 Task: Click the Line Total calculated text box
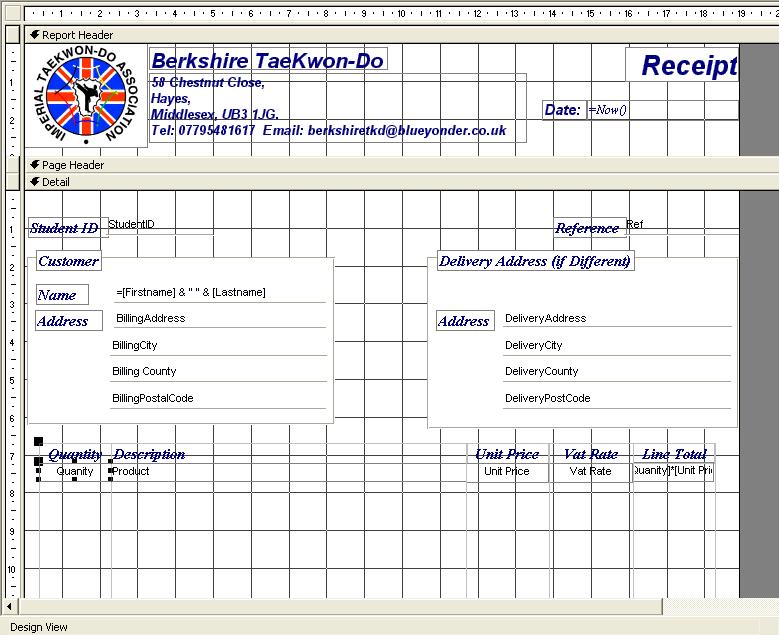[x=674, y=471]
